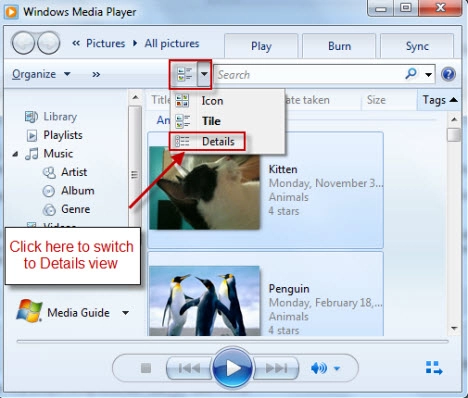Switch to Now Playing mode icon
The height and width of the screenshot is (398, 468).
(x=434, y=368)
